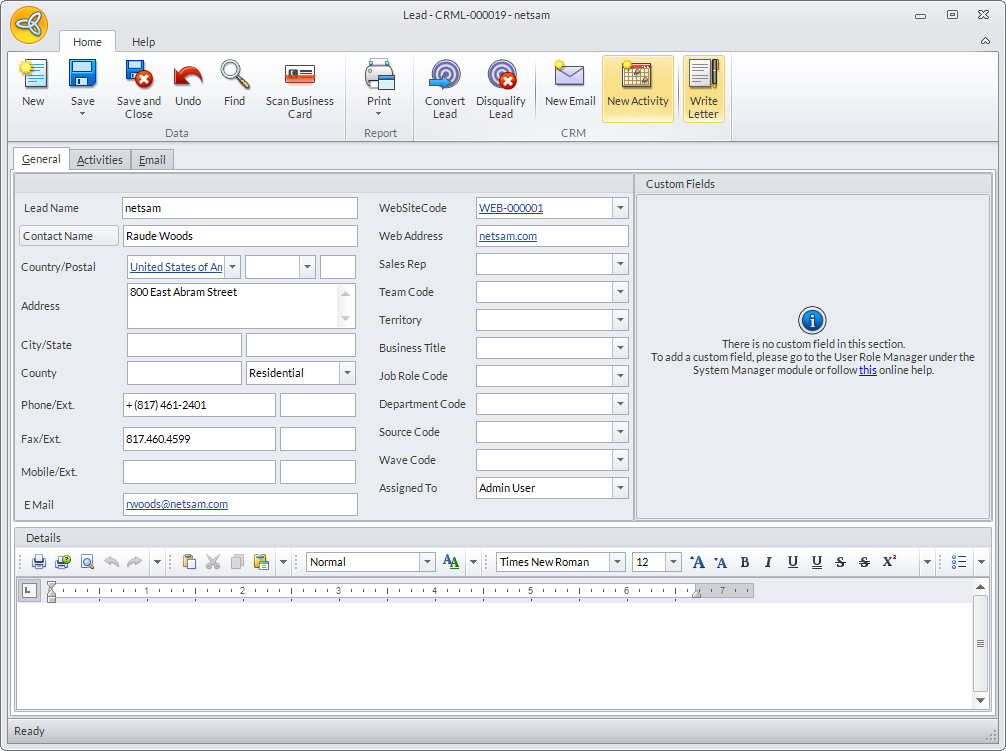Click the Contact Name button

coord(69,236)
